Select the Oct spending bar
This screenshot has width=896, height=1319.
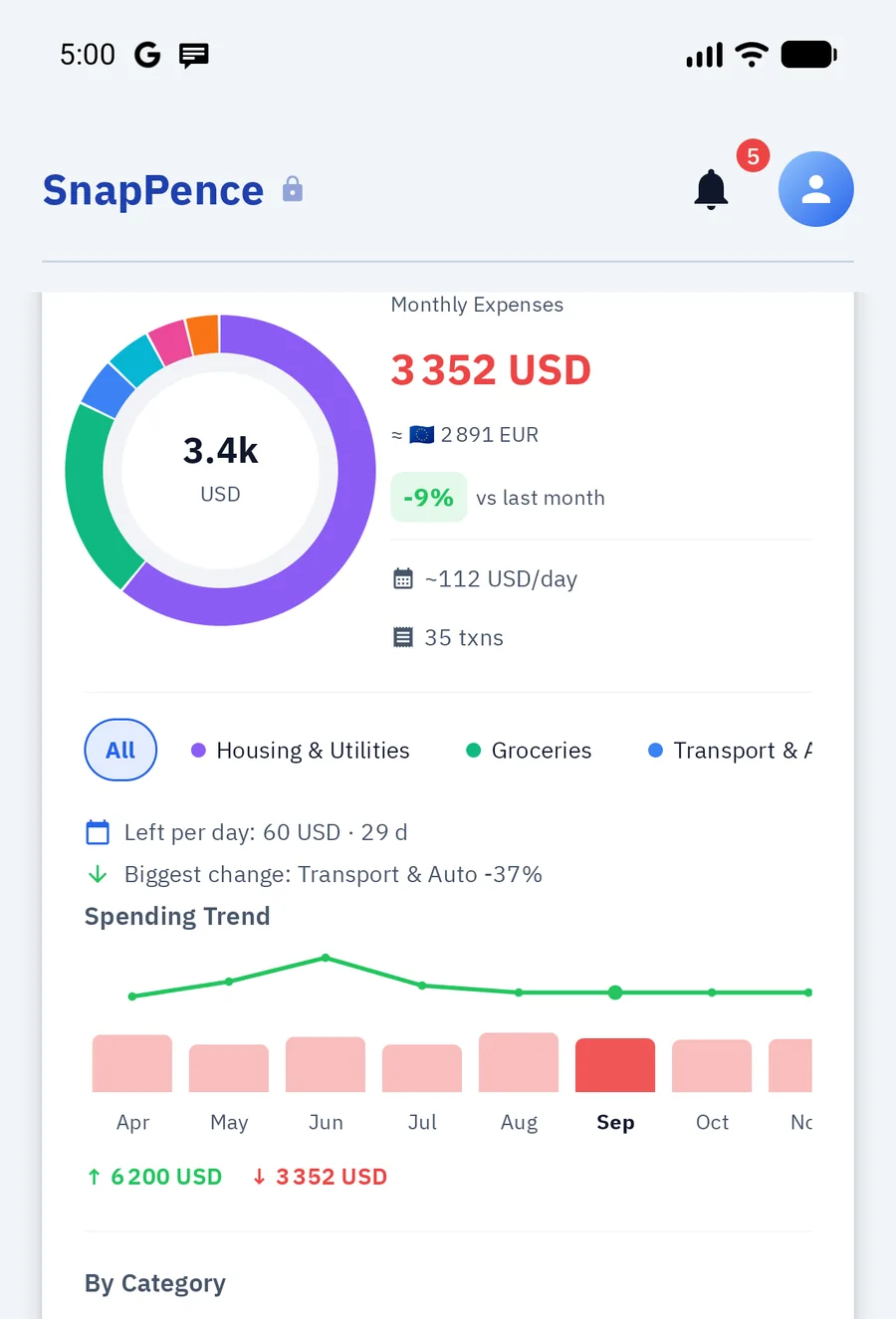[712, 1066]
